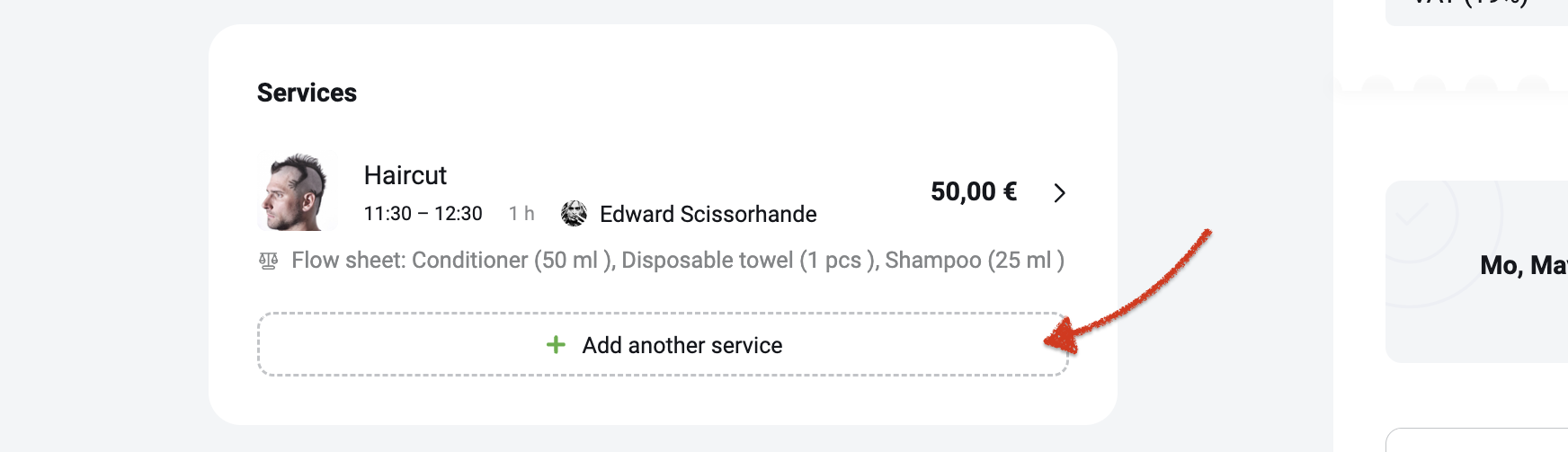
Task: Click Edward Scissorhande's small avatar icon
Action: (574, 214)
